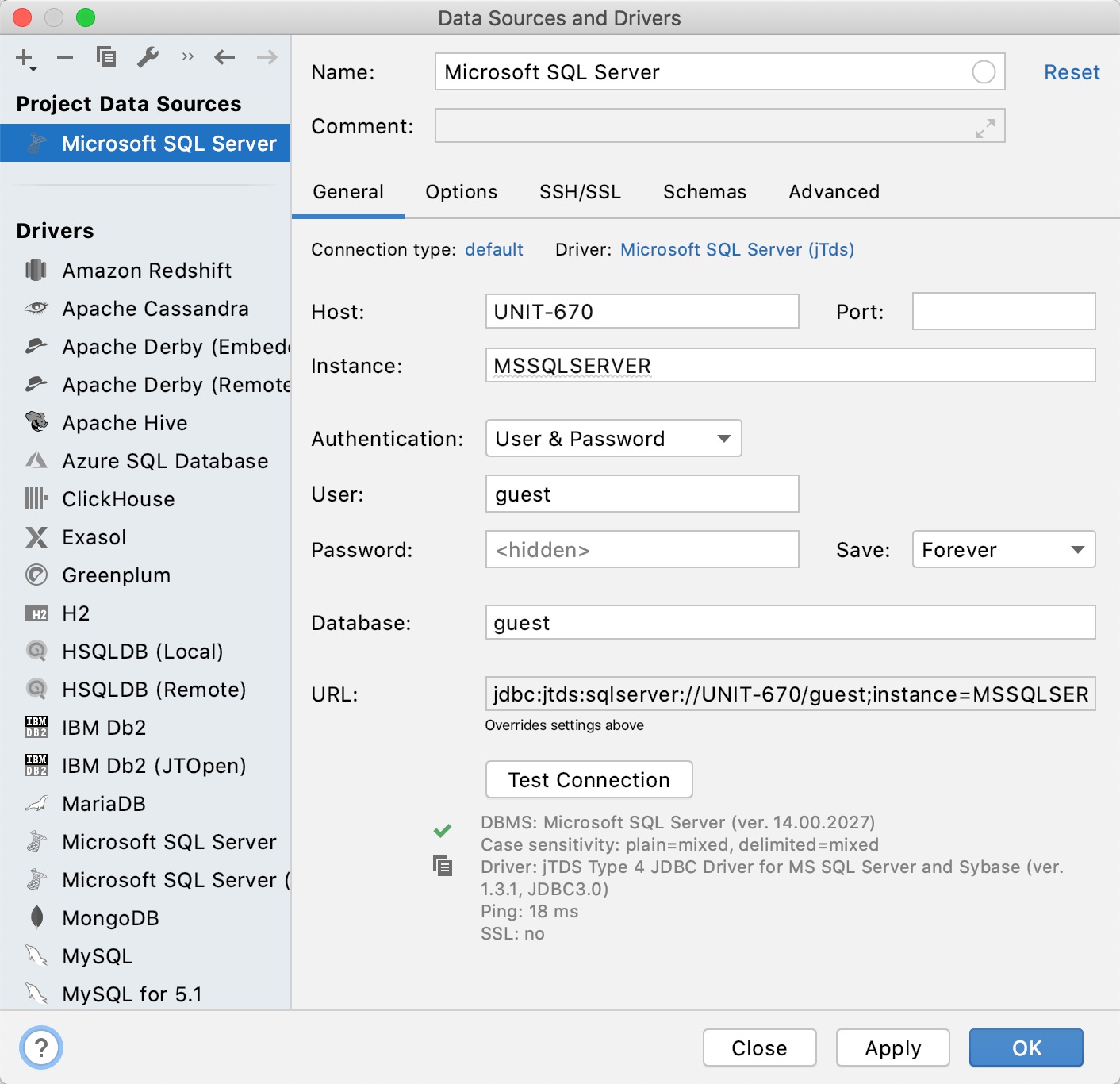Click the Azure SQL Database driver icon
The image size is (1120, 1084).
tap(36, 461)
